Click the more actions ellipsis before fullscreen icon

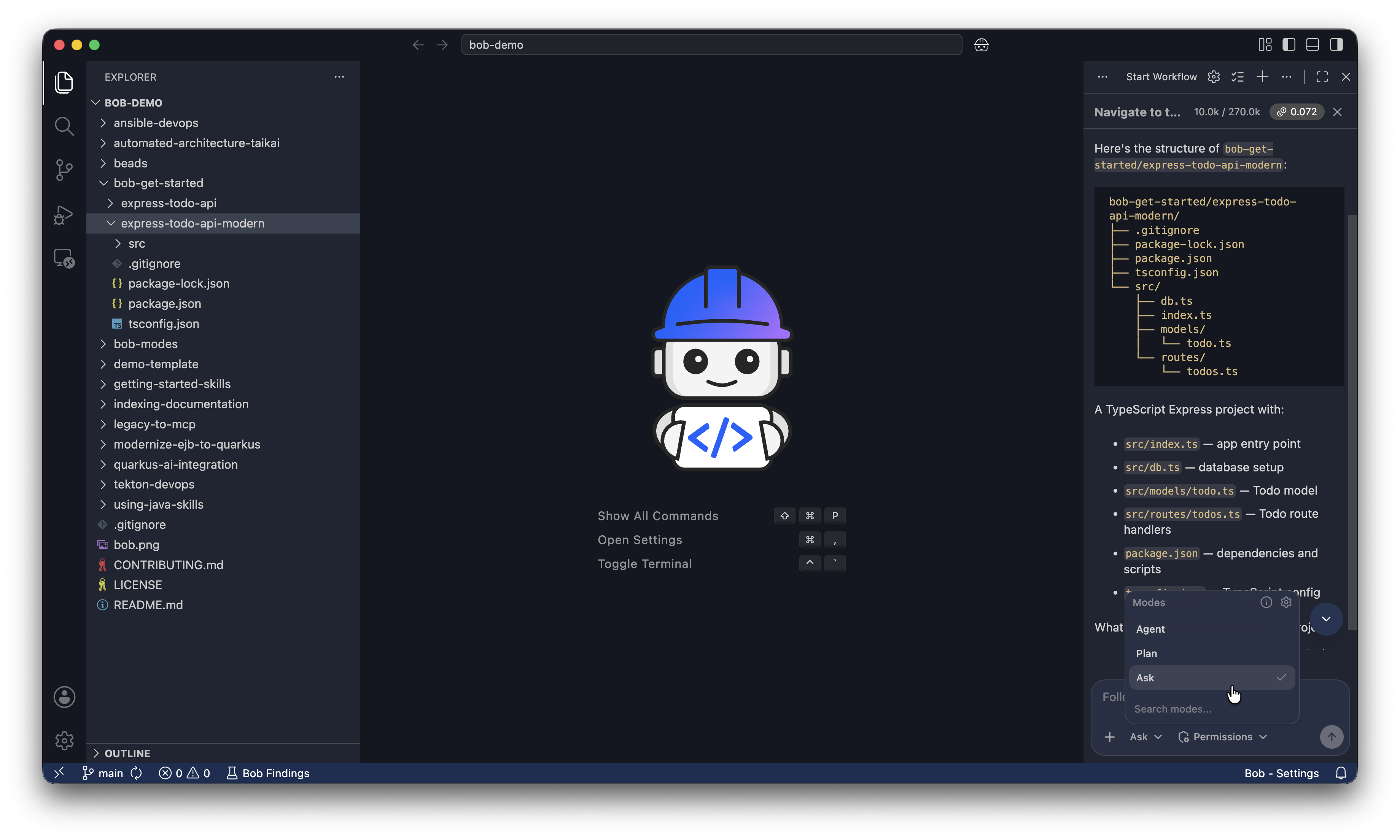[1286, 77]
